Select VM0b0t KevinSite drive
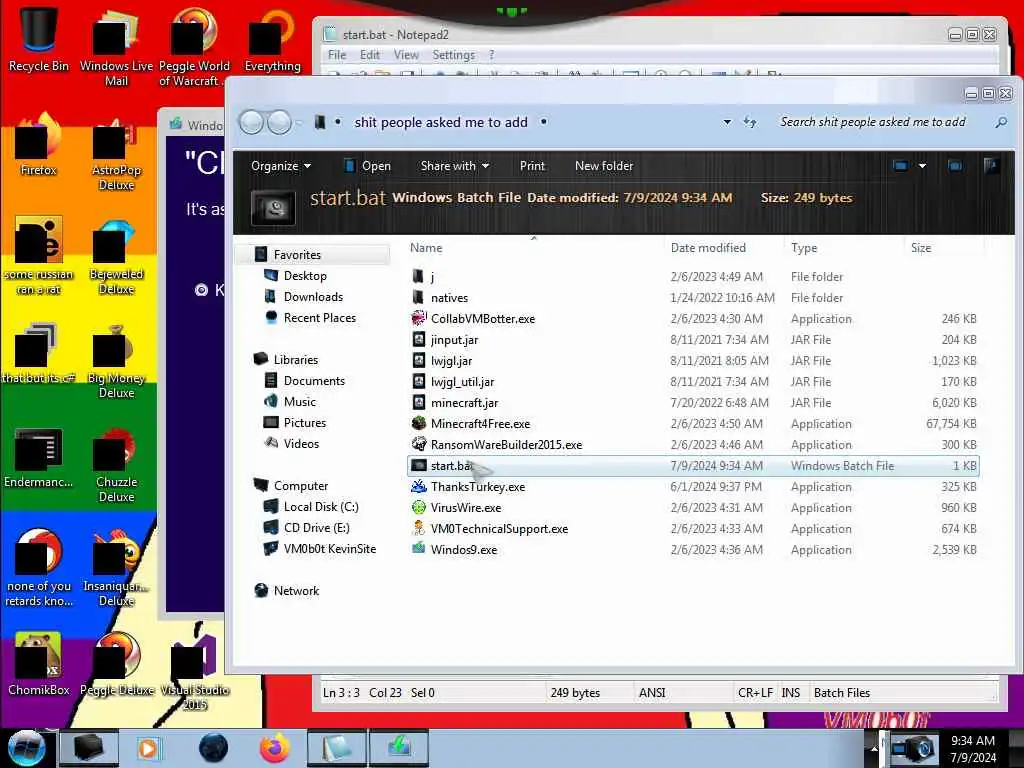The height and width of the screenshot is (768, 1024). coord(330,549)
